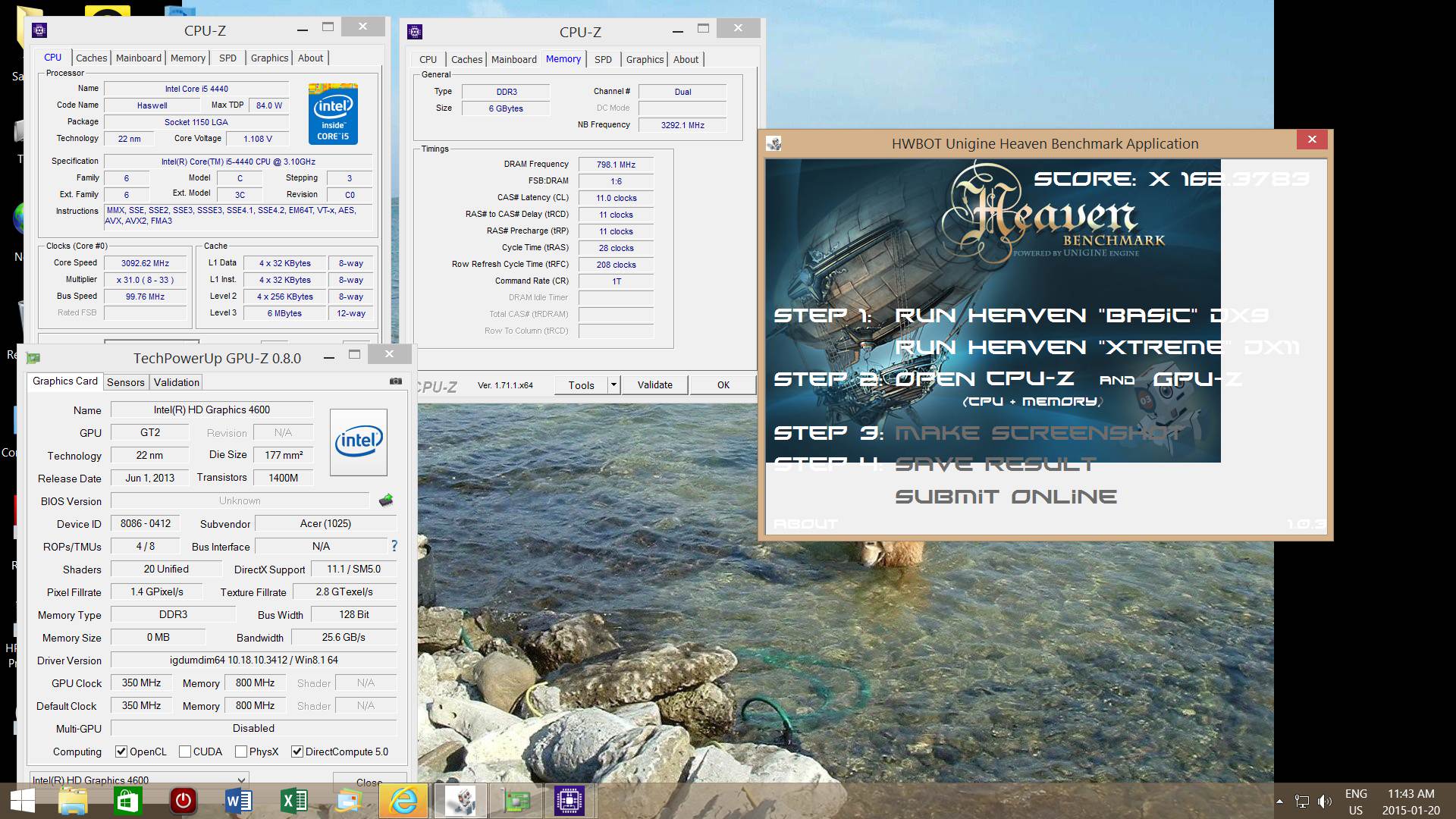The width and height of the screenshot is (1456, 819).
Task: Toggle DirectCompute 5.0 checkbox in GPU-Z
Action: tap(297, 752)
